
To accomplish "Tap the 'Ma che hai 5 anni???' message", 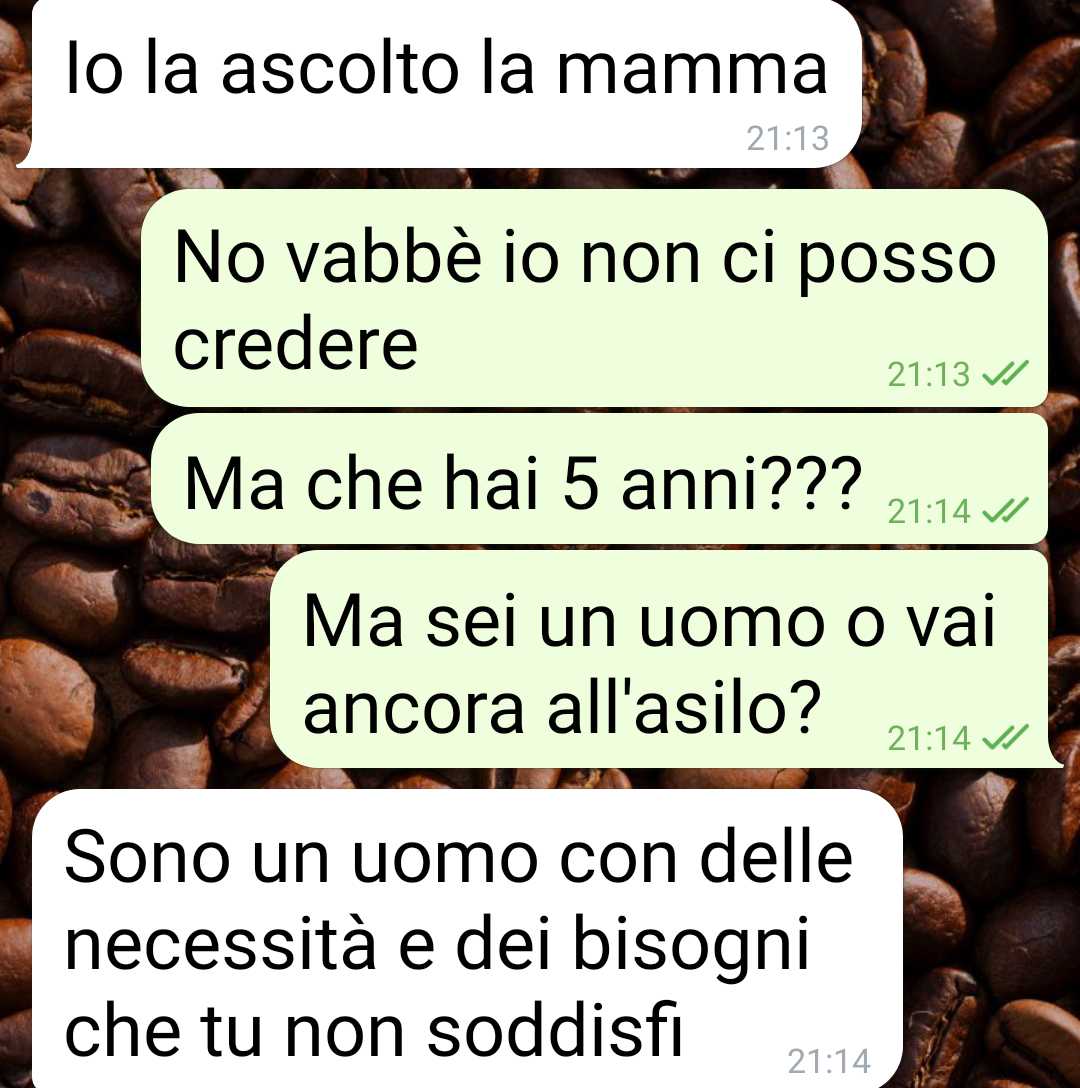I will (x=600, y=479).
